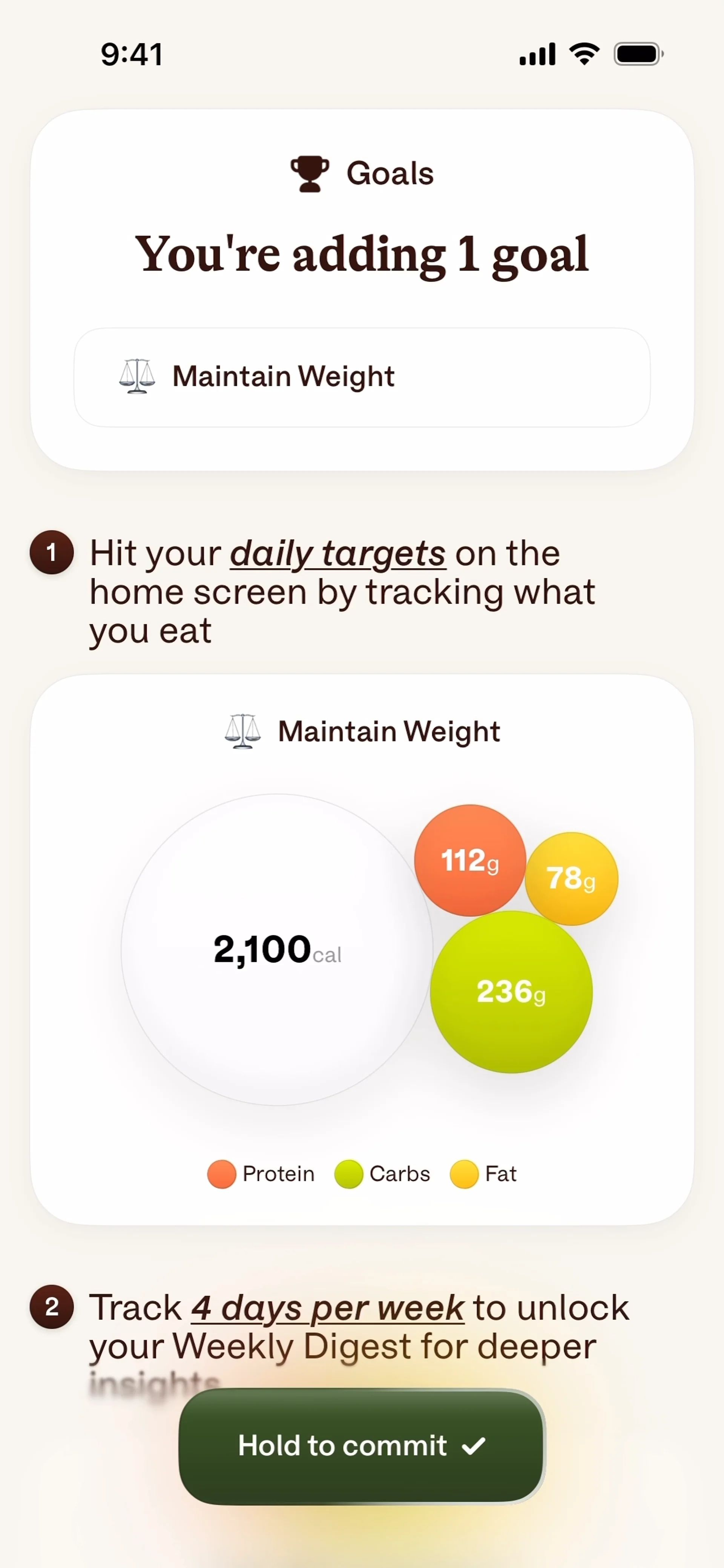The image size is (724, 1568).
Task: Tap the 2,100 cal calorie circle
Action: pos(277,950)
